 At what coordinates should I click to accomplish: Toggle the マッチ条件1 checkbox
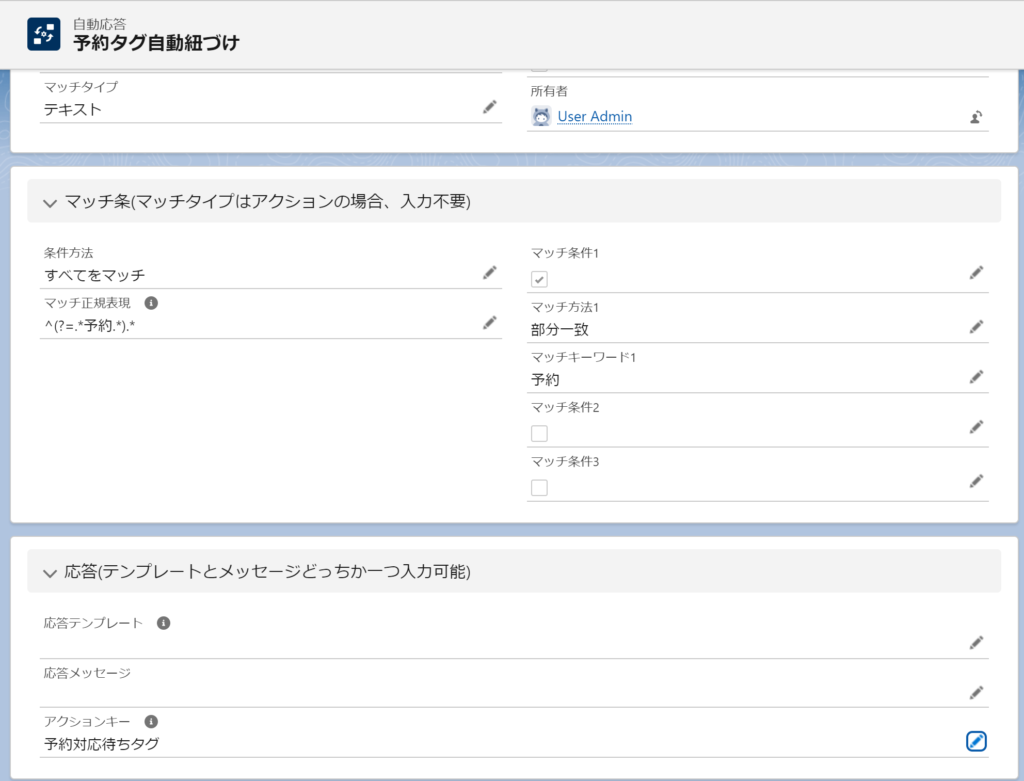[539, 279]
